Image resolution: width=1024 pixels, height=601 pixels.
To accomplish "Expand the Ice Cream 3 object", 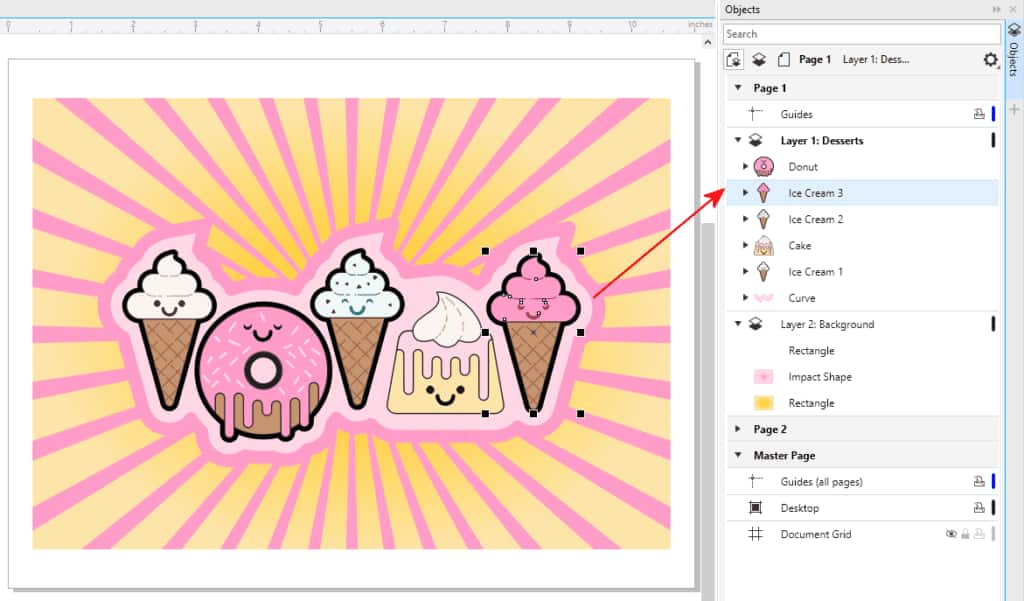I will pyautogui.click(x=745, y=192).
